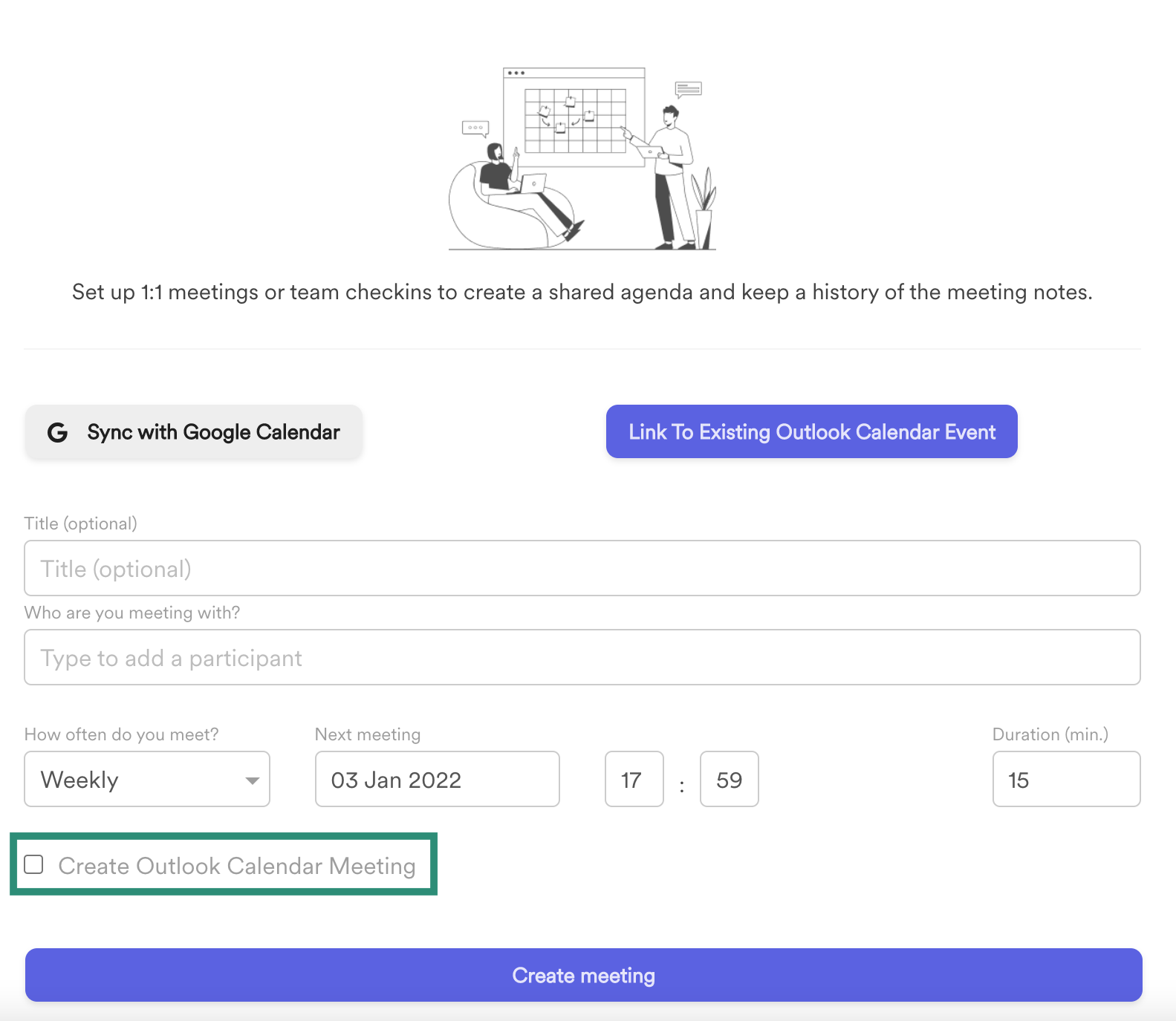The height and width of the screenshot is (1021, 1176).
Task: Click the dropdown arrow on the Weekly selector
Action: [x=253, y=780]
